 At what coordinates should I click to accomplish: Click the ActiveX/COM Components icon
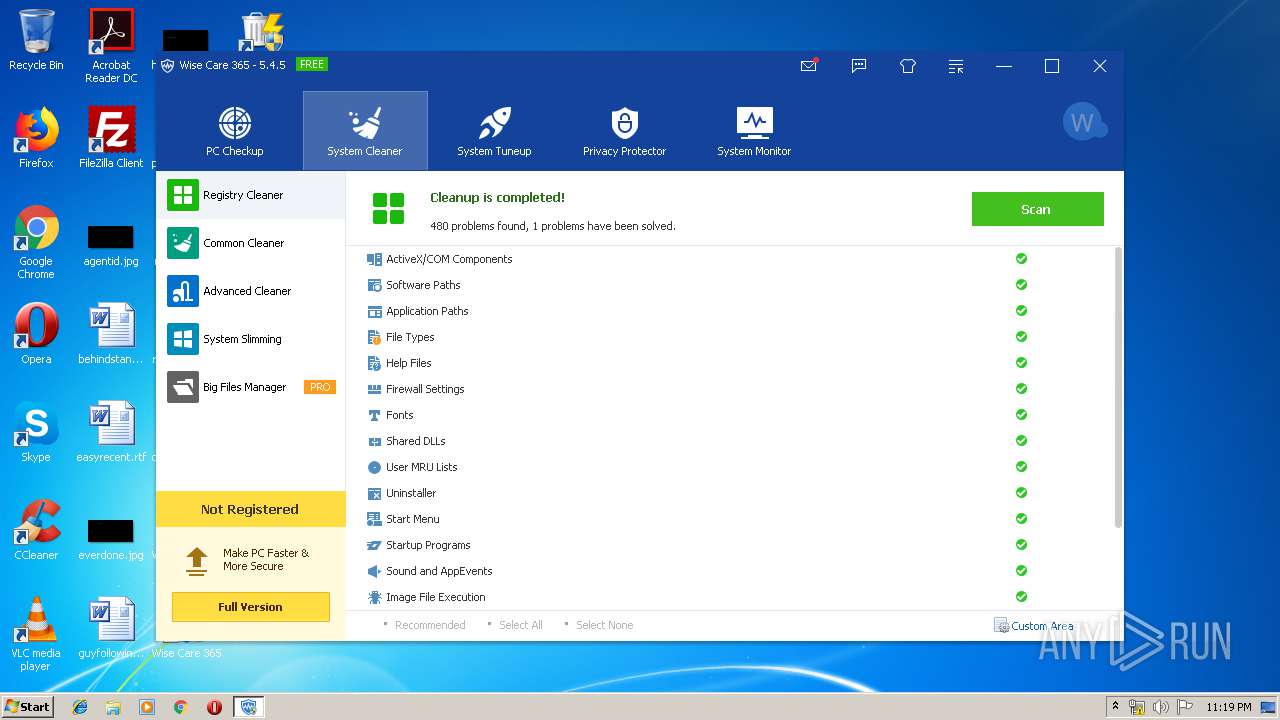(x=374, y=259)
